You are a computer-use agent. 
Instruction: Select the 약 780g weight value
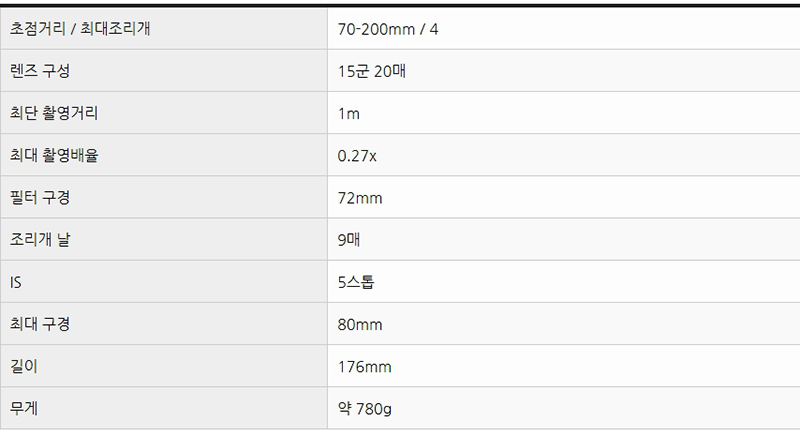tap(365, 408)
